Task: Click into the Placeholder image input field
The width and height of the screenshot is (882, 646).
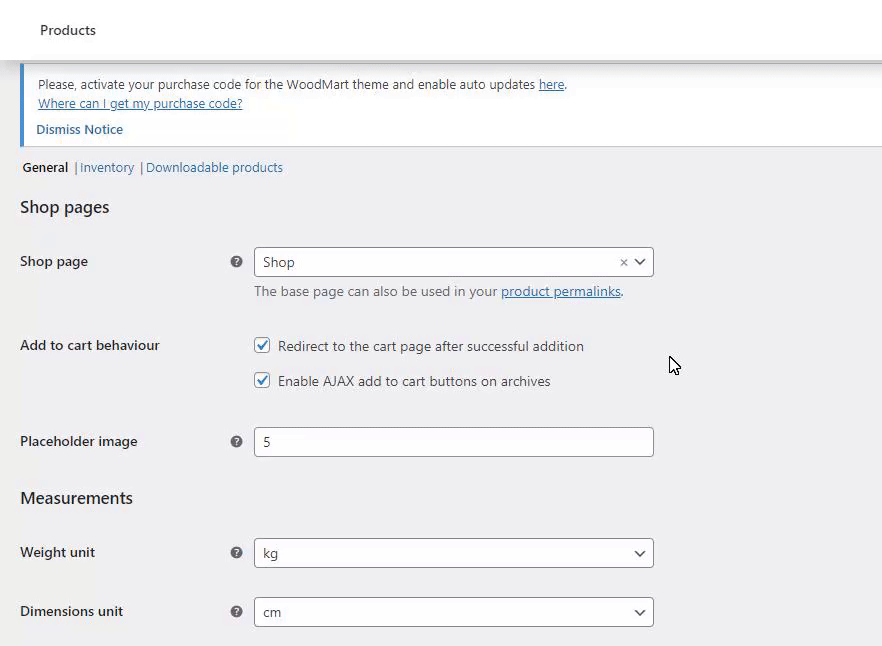Action: click(x=453, y=442)
